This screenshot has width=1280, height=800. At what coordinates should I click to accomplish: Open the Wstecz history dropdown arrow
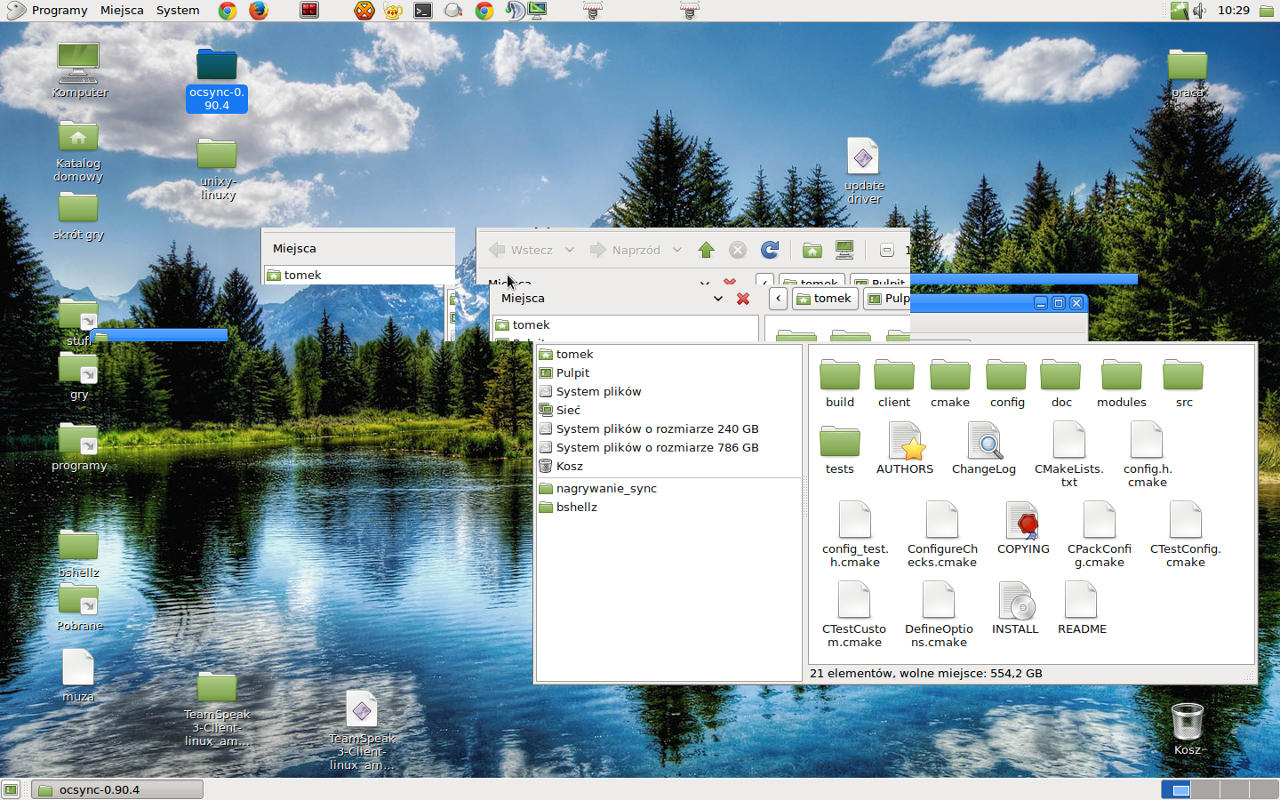[x=570, y=250]
